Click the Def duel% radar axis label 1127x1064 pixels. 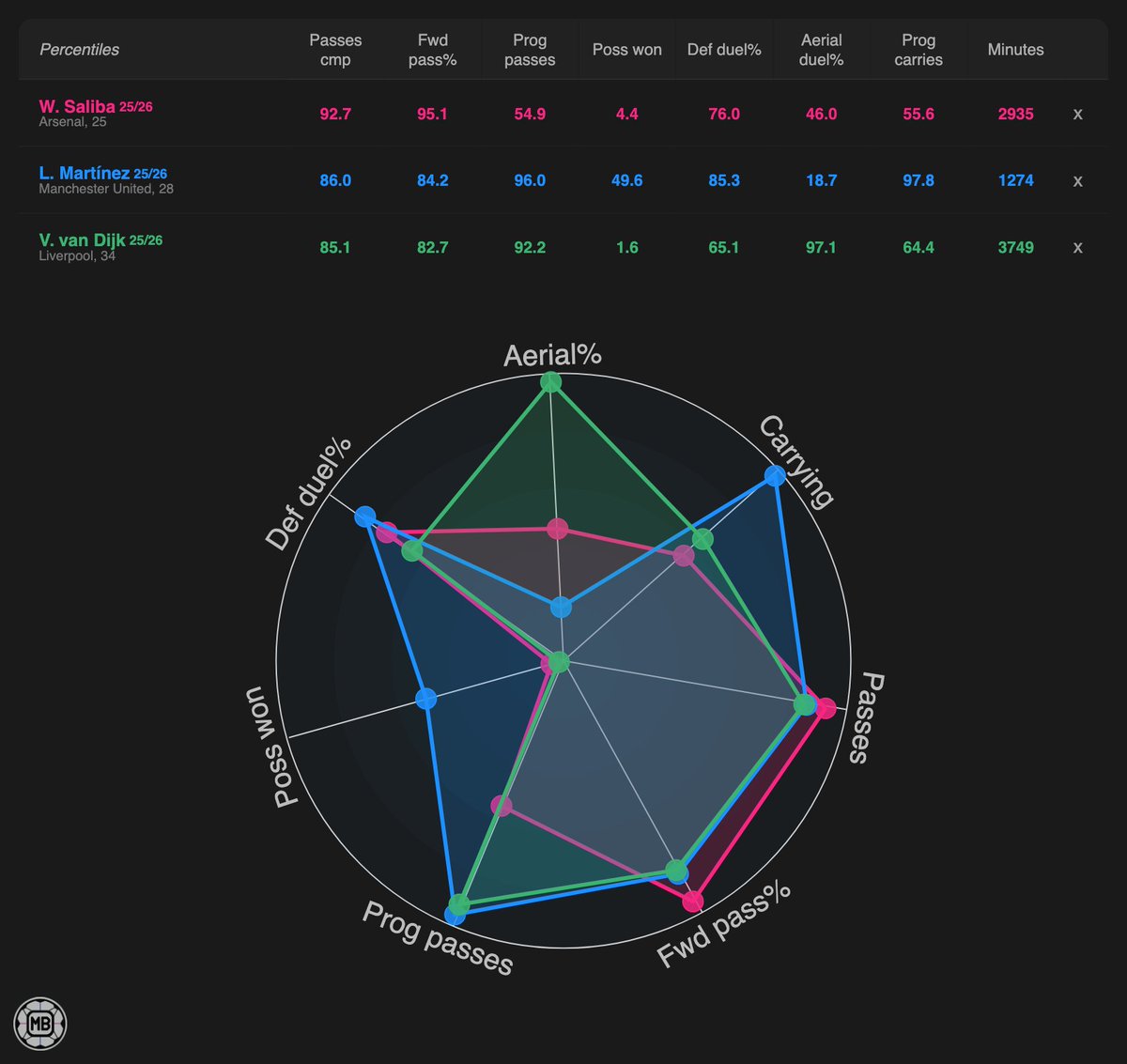pos(309,493)
